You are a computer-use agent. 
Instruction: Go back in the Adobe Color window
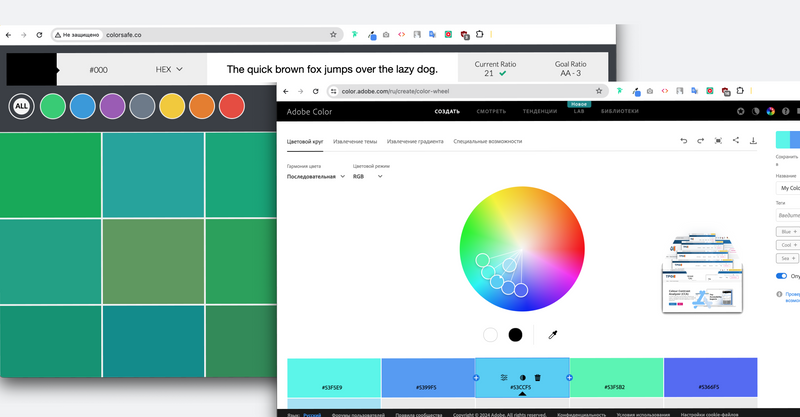click(286, 91)
